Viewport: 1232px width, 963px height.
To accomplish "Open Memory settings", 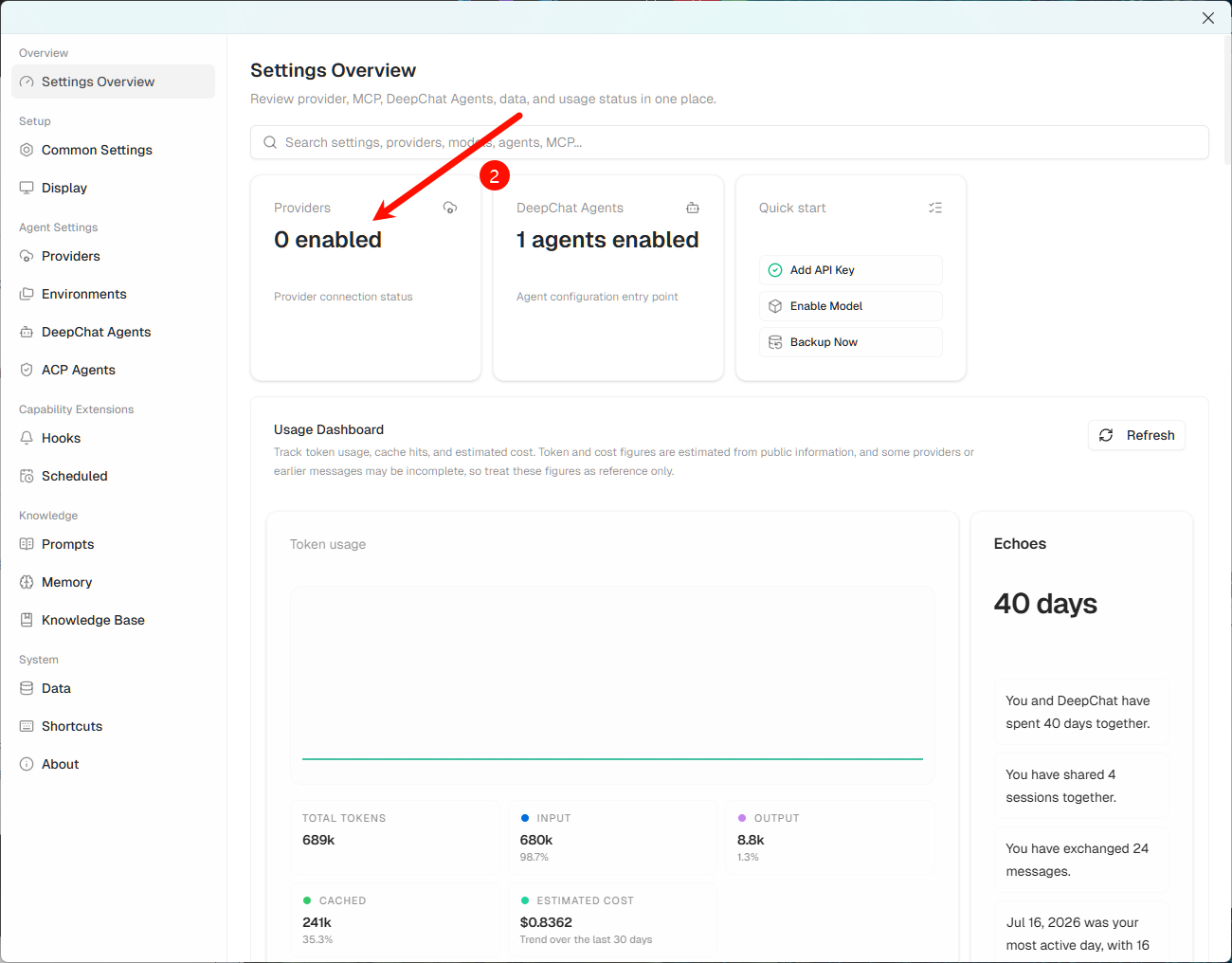I will [113, 582].
